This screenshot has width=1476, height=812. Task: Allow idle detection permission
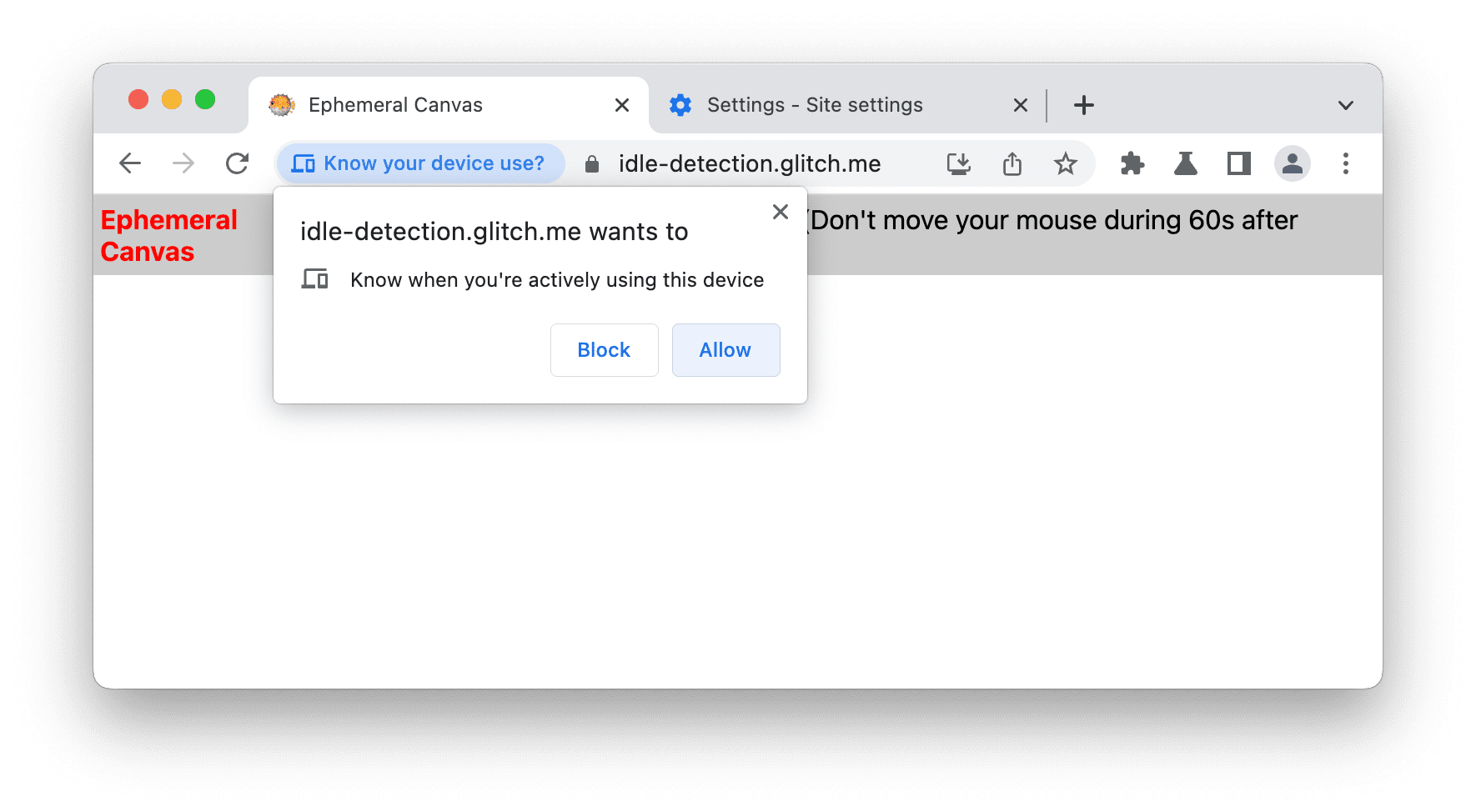click(x=725, y=349)
